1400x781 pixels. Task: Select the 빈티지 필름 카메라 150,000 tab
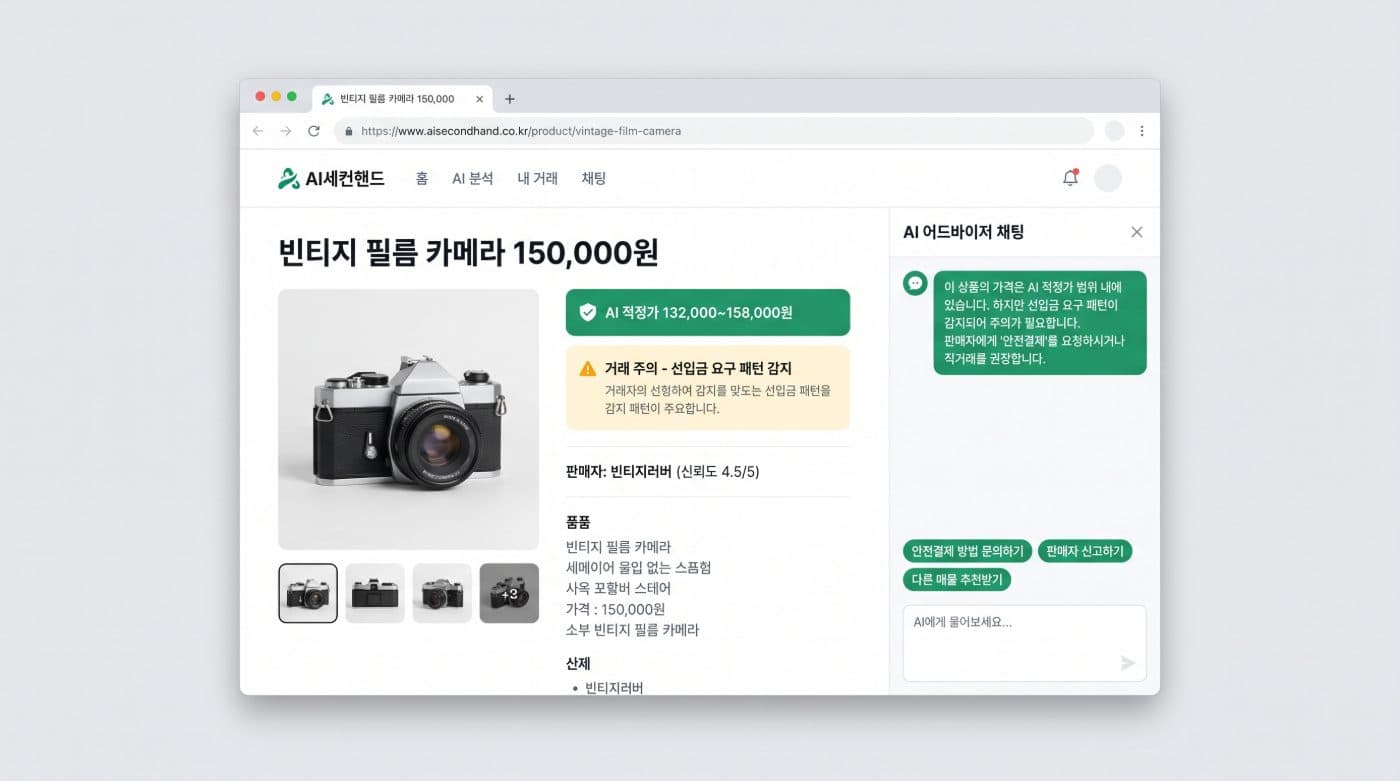403,99
